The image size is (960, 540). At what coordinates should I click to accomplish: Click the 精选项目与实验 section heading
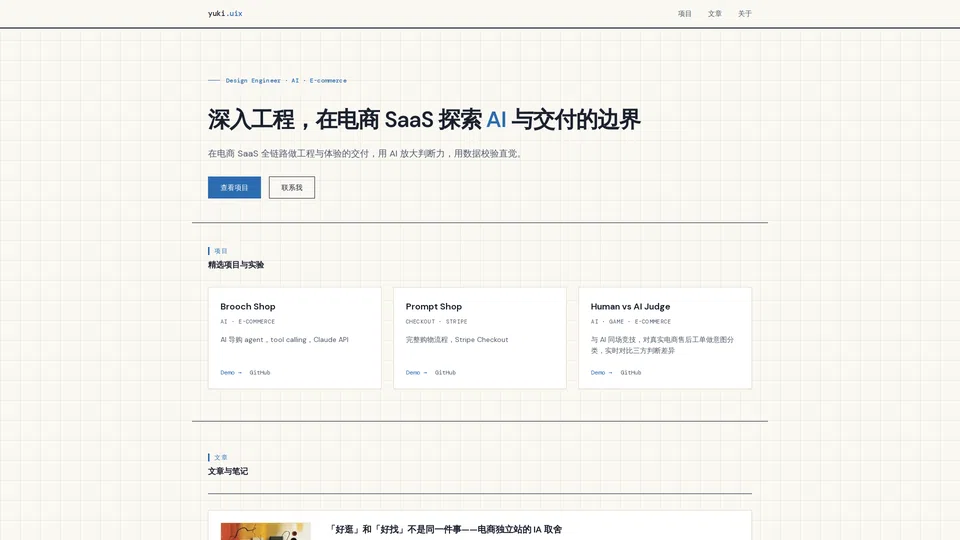tap(236, 264)
